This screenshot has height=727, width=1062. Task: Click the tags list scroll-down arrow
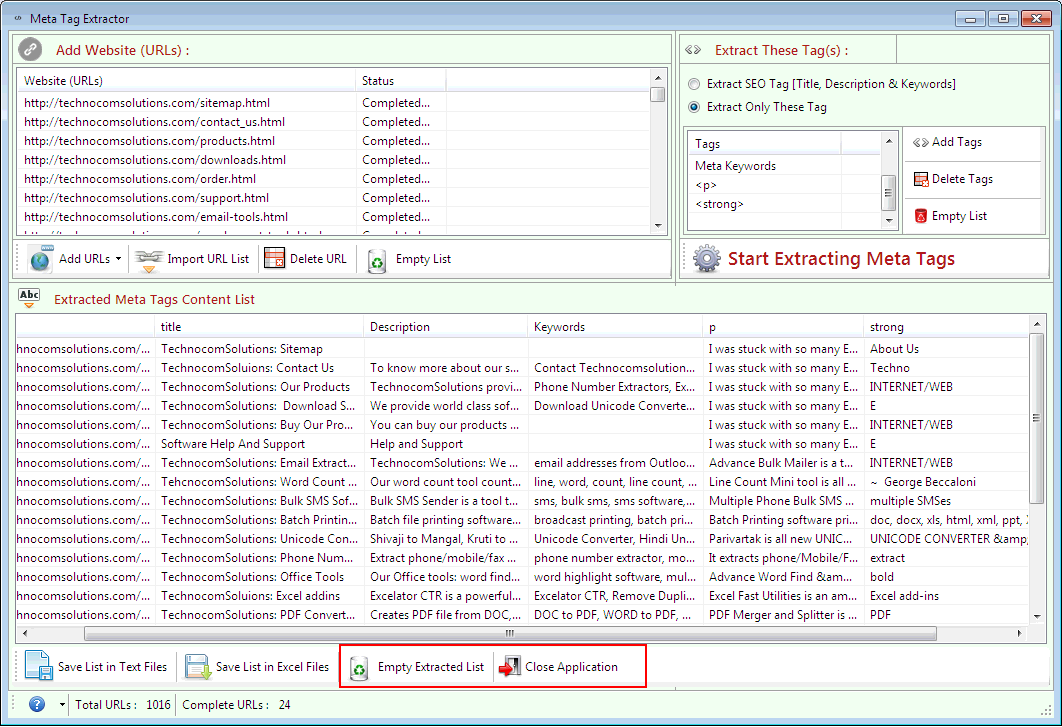click(889, 221)
